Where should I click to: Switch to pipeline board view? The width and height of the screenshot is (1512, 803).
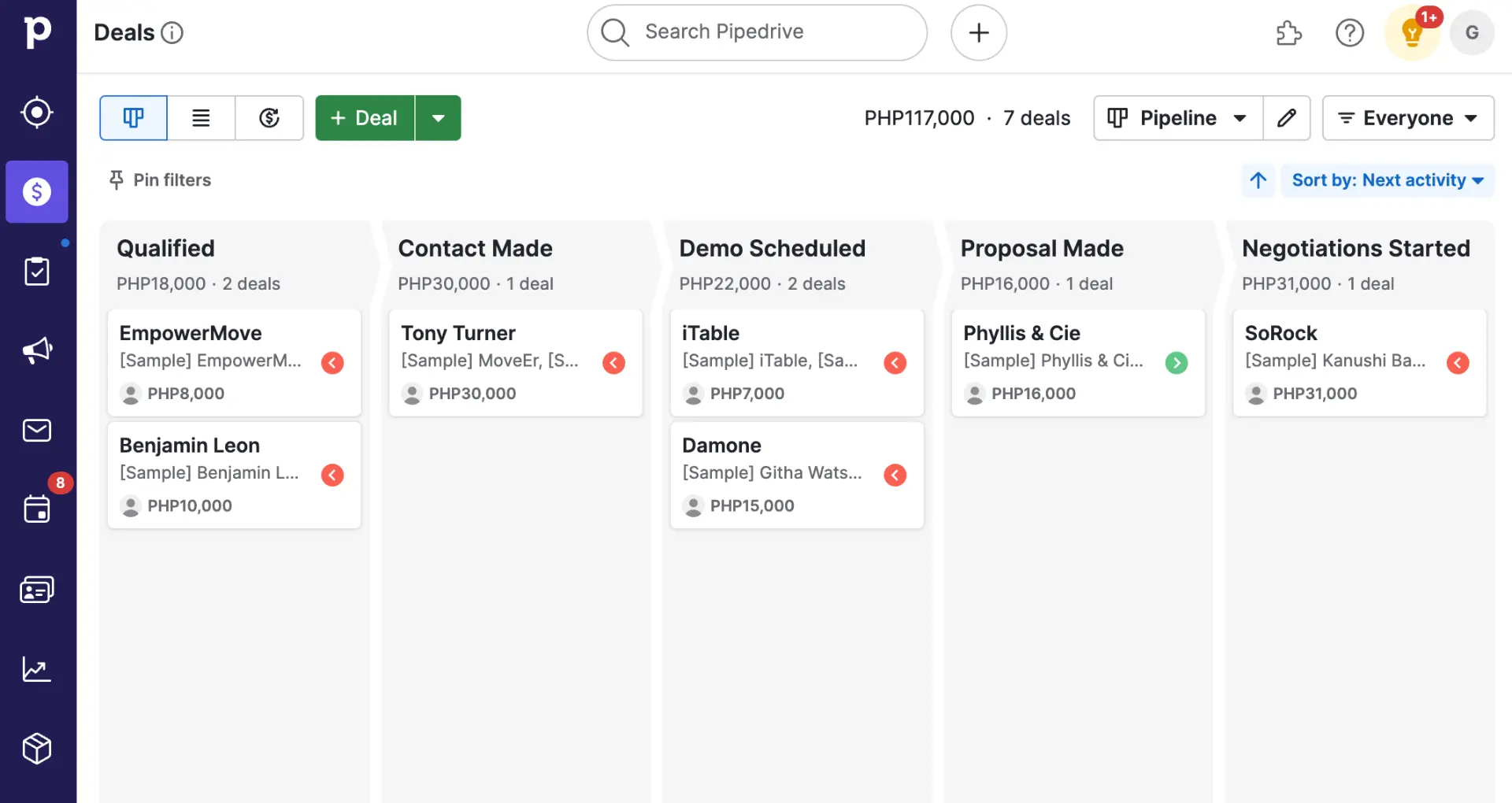tap(133, 118)
